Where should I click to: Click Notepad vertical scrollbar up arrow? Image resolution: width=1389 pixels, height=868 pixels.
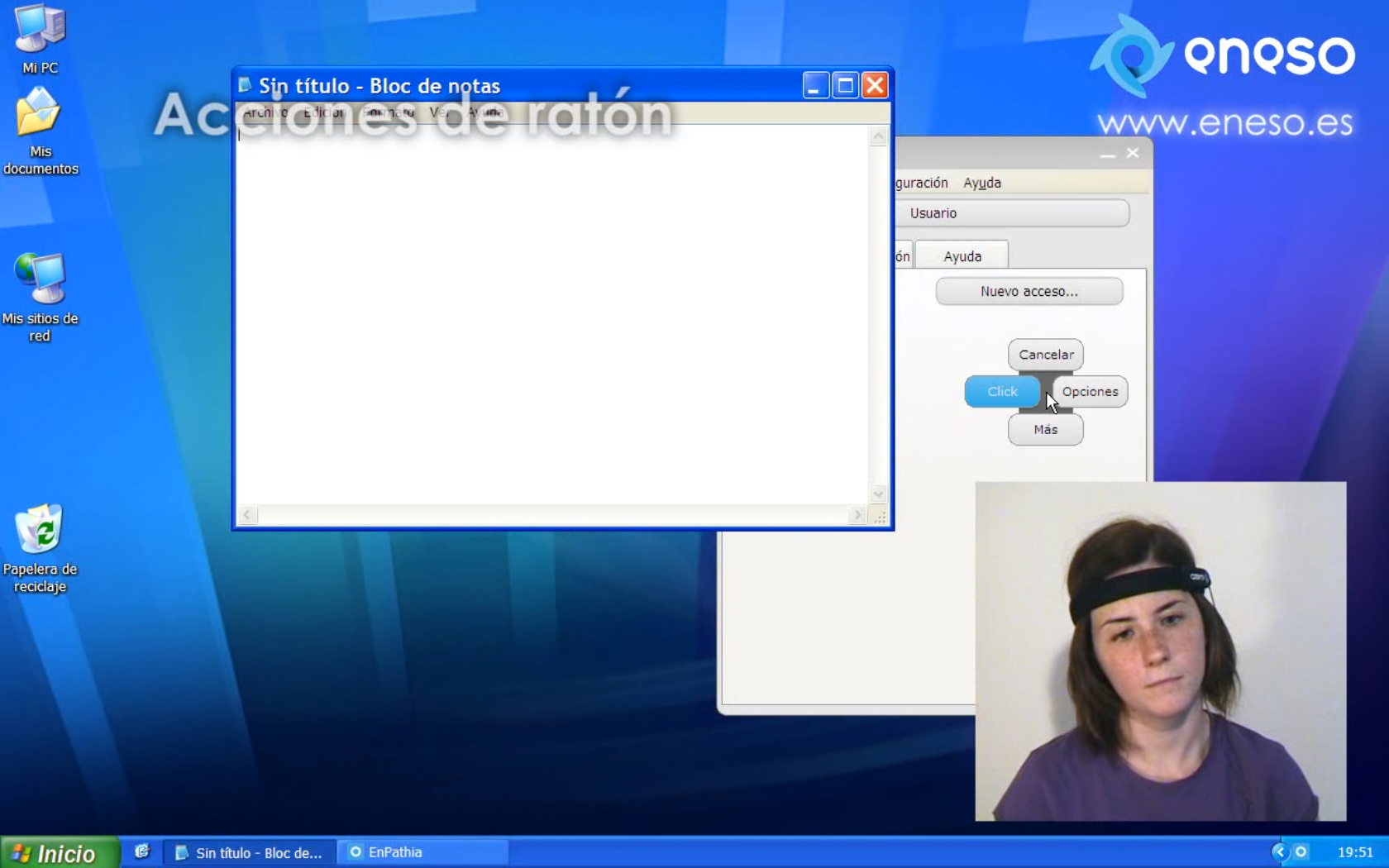click(878, 136)
